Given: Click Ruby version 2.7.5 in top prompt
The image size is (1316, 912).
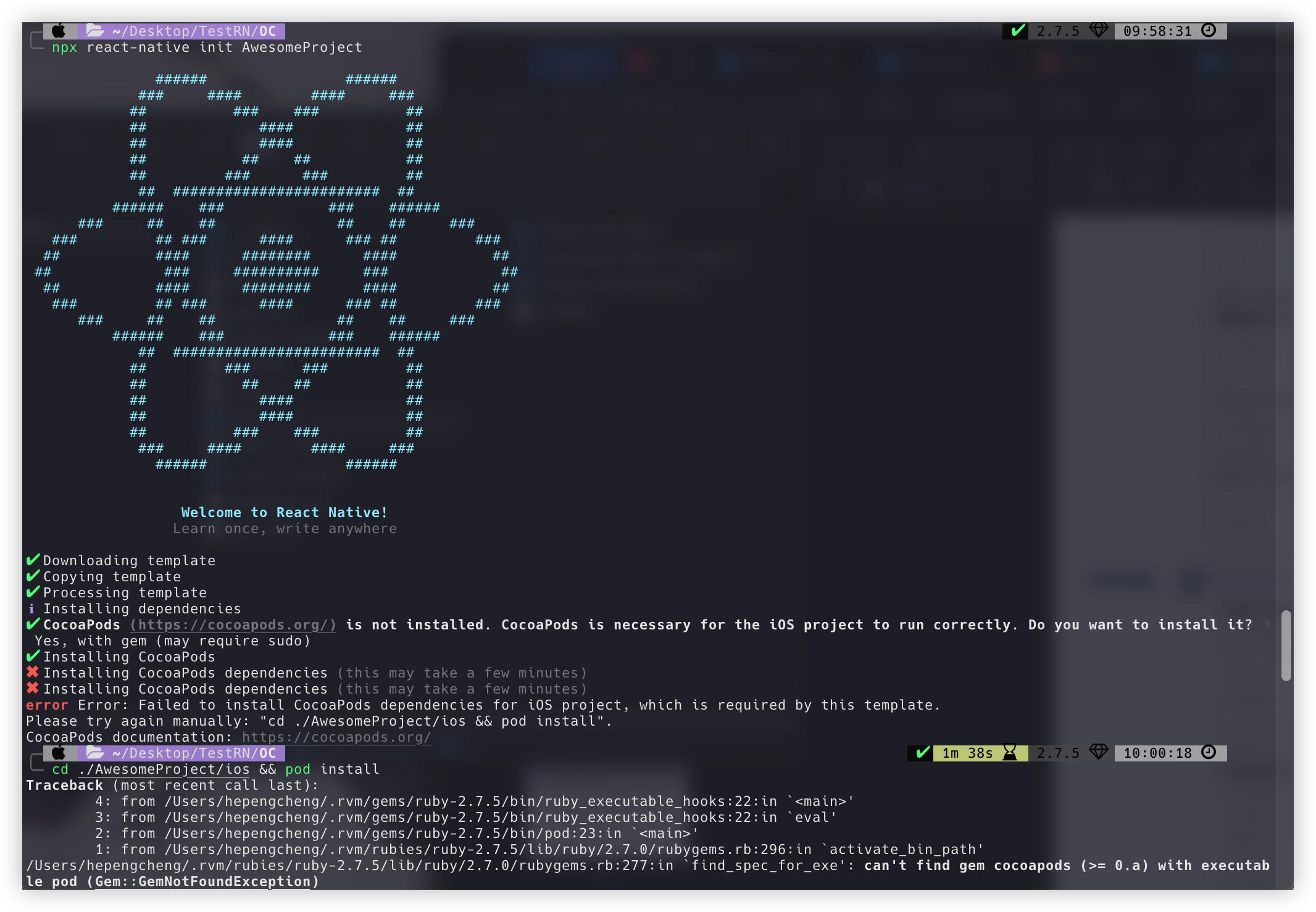Looking at the screenshot, I should coord(1059,31).
